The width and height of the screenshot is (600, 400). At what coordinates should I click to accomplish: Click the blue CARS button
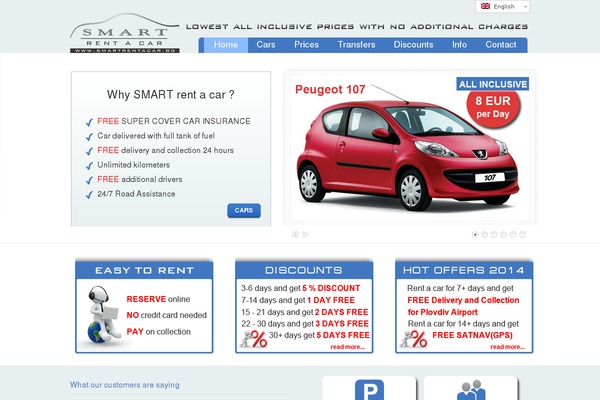tap(244, 211)
